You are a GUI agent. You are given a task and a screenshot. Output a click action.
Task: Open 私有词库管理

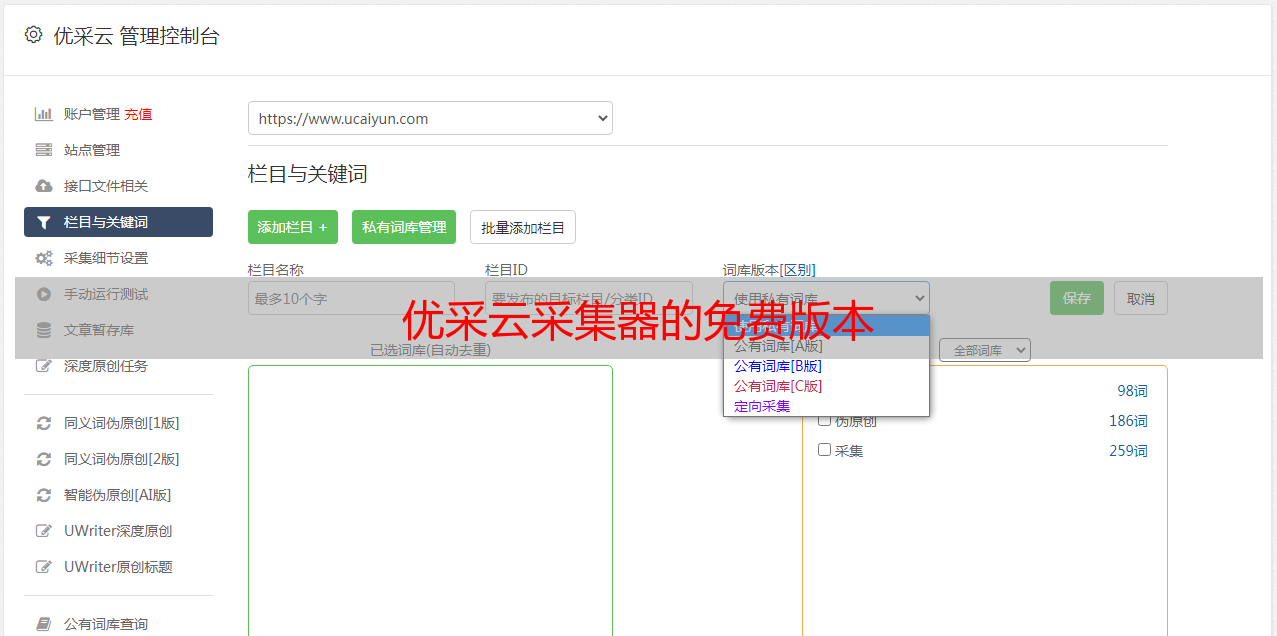(404, 227)
